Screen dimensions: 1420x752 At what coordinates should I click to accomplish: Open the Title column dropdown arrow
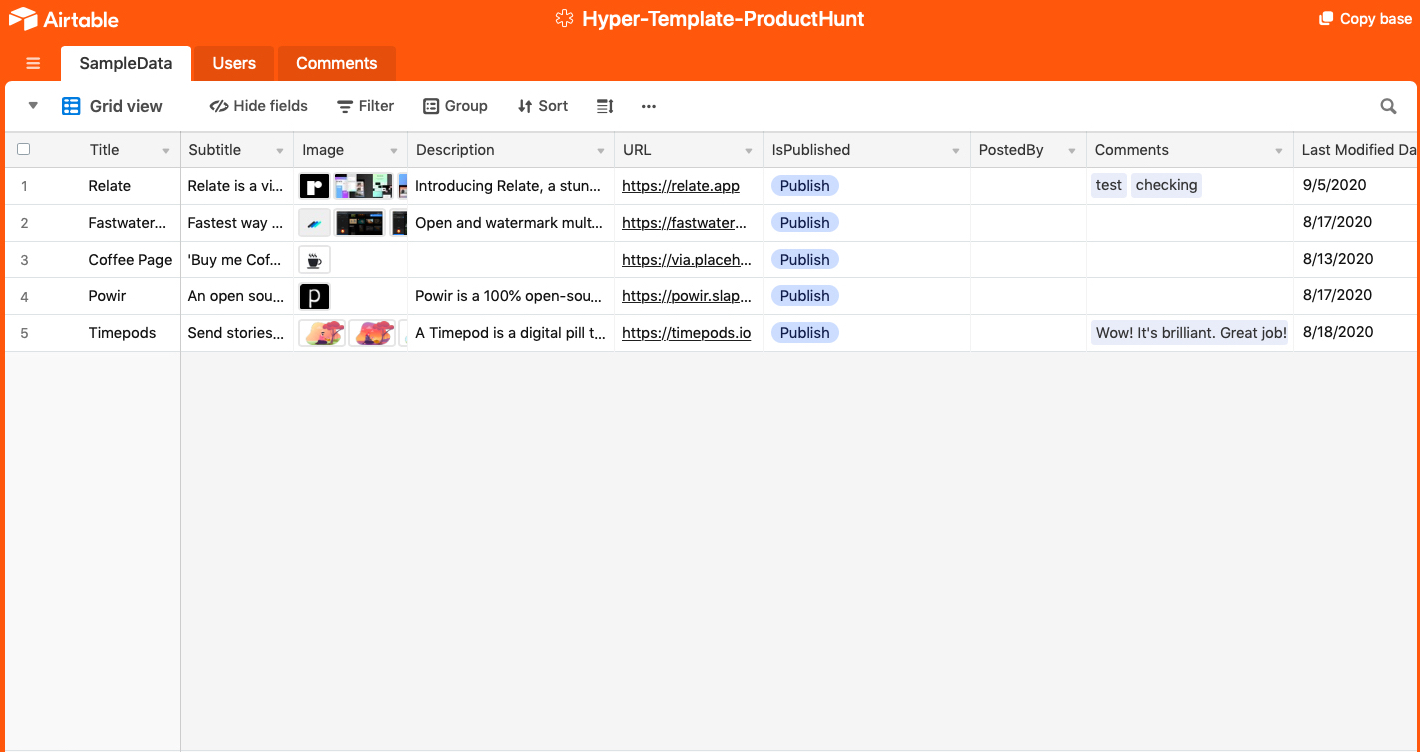tap(166, 151)
